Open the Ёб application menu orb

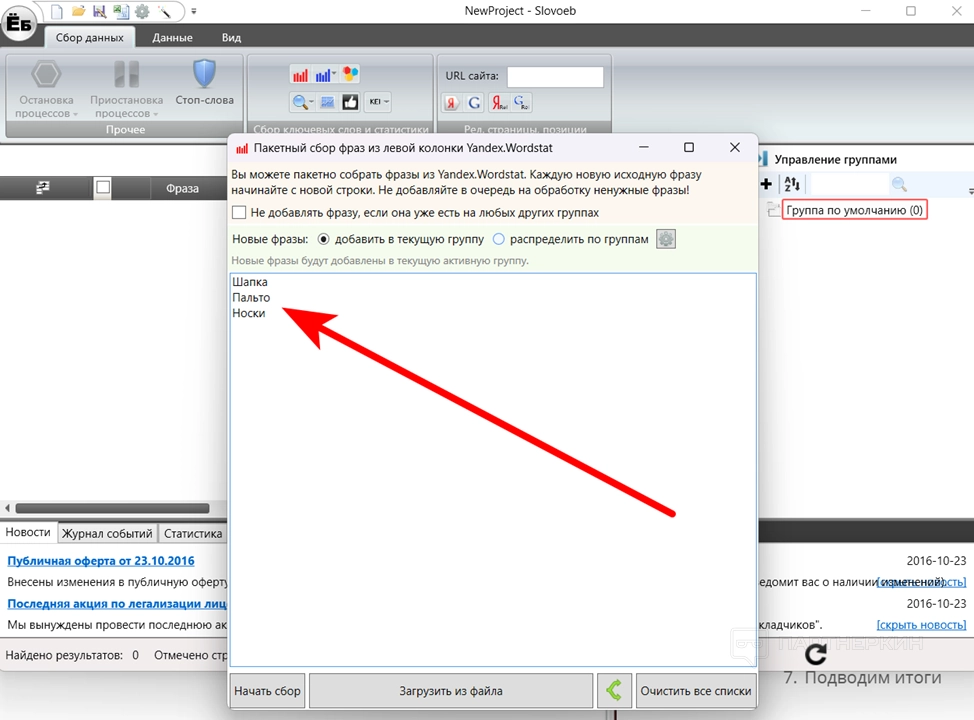click(19, 24)
